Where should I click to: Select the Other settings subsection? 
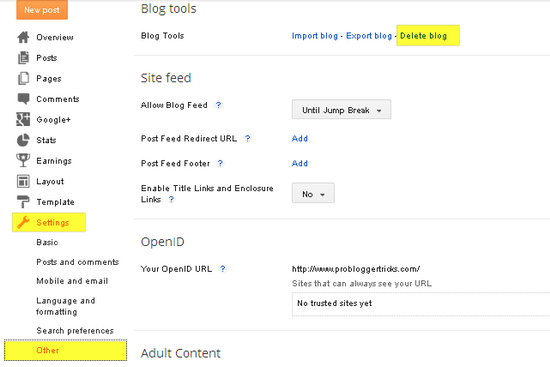pyautogui.click(x=66, y=350)
